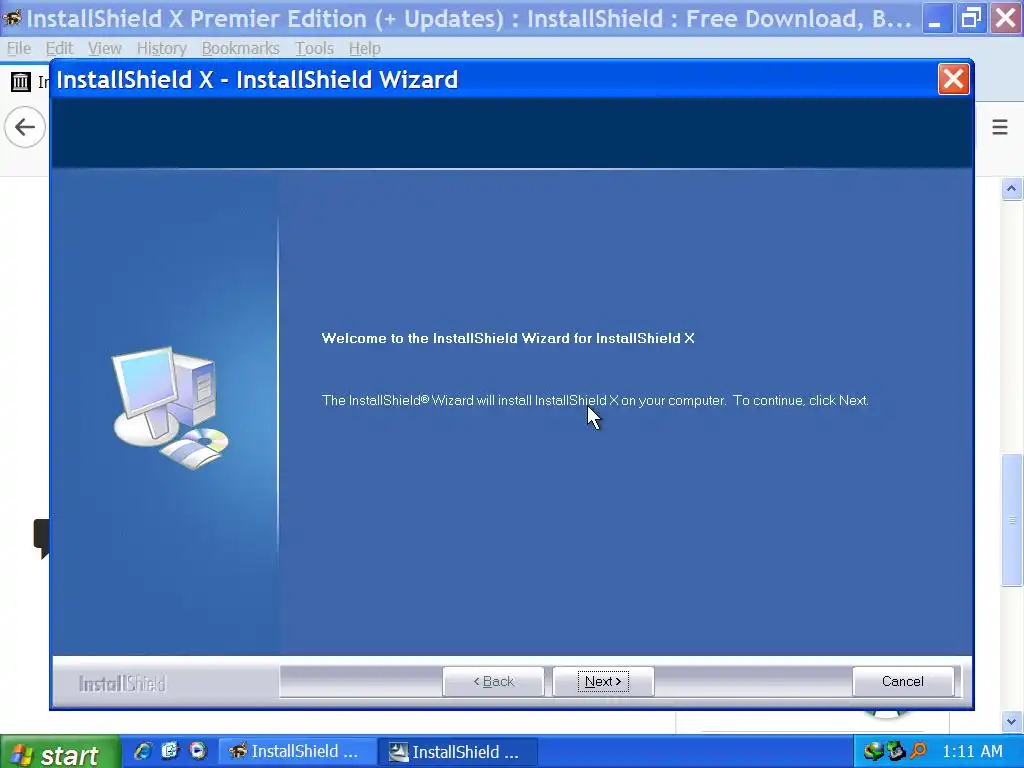Restore down the browser window

(x=971, y=18)
